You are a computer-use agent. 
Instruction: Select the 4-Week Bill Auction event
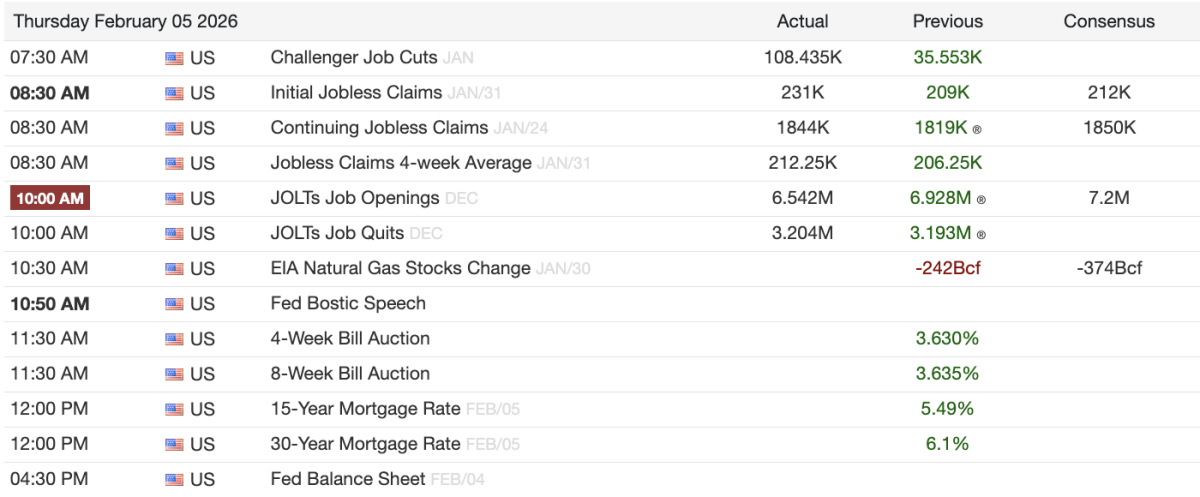[350, 338]
